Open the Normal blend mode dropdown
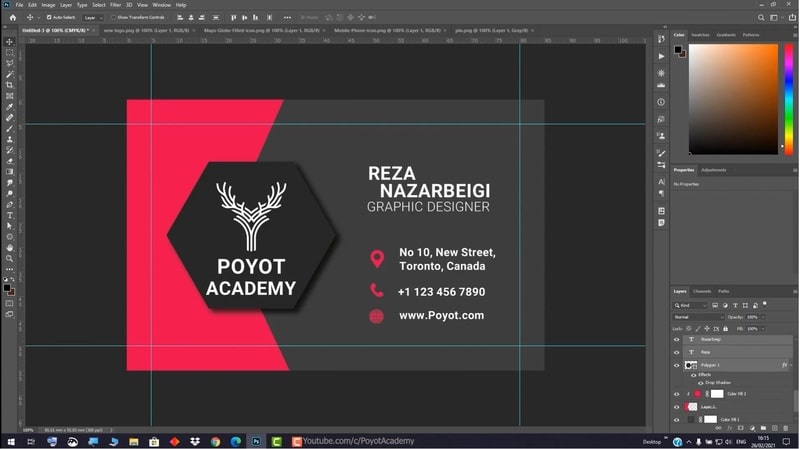 [x=697, y=317]
